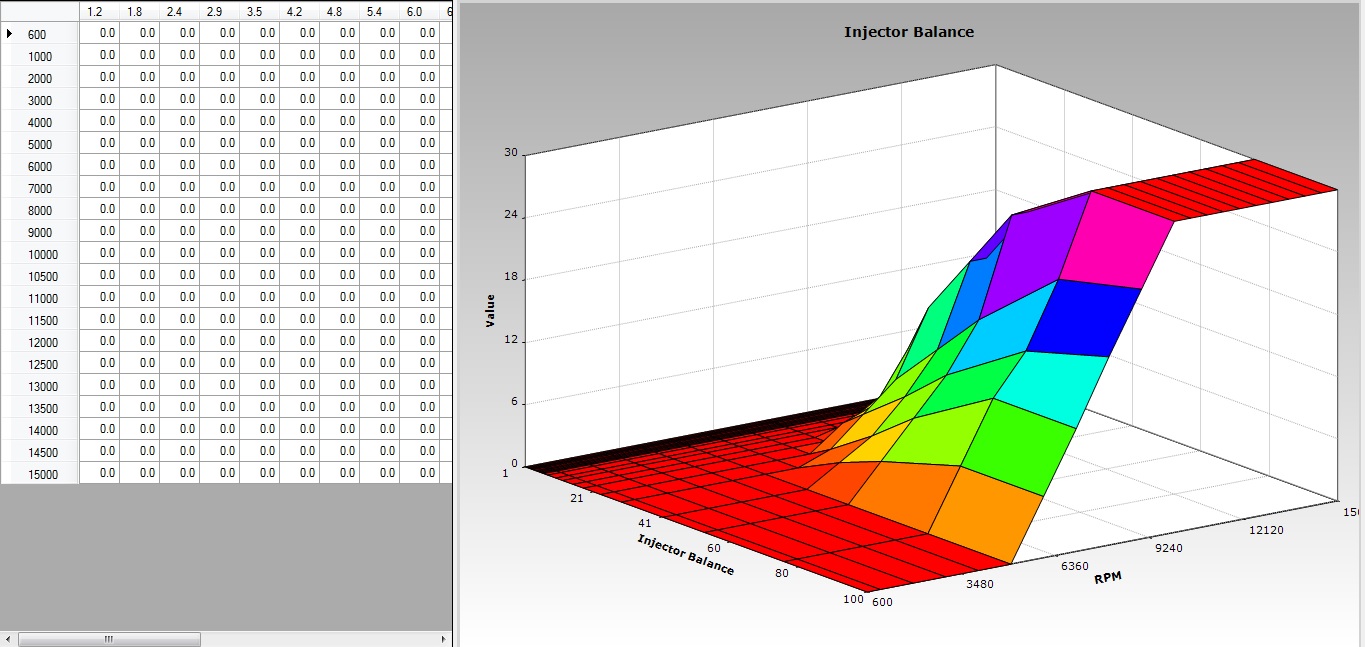This screenshot has width=1365, height=647.
Task: Click the Value axis label on the chart
Action: click(x=491, y=309)
